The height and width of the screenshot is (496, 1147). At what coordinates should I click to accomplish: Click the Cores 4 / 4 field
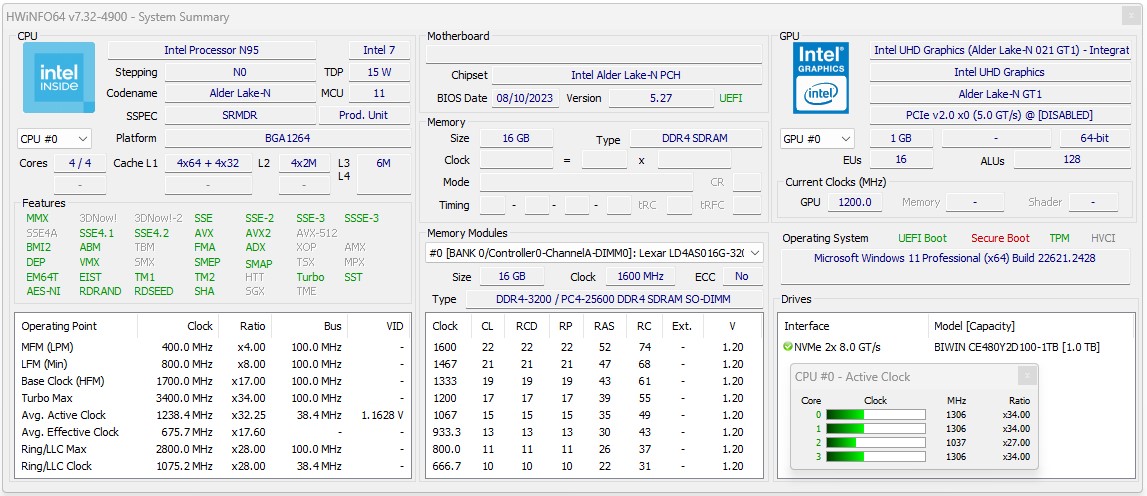(x=80, y=163)
